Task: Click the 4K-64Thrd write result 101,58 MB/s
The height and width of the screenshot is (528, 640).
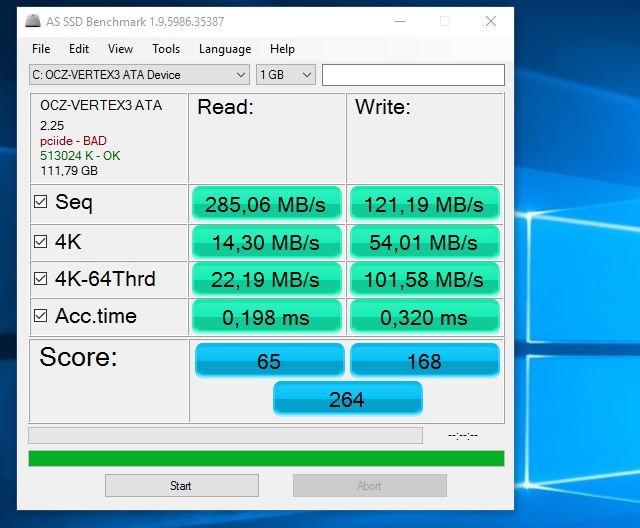Action: pyautogui.click(x=424, y=280)
